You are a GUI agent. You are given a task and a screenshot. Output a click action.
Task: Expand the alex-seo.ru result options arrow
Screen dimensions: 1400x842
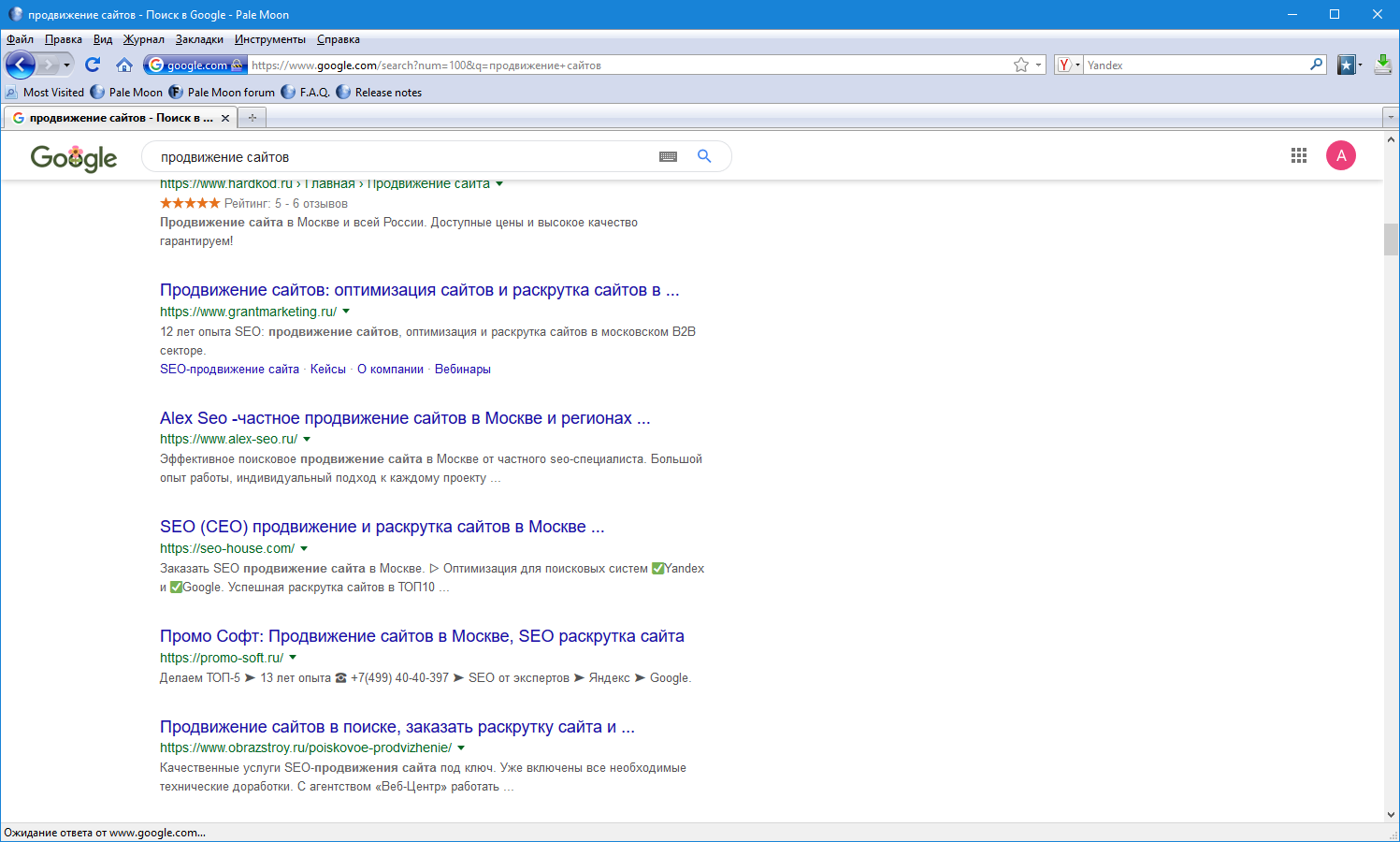(307, 439)
